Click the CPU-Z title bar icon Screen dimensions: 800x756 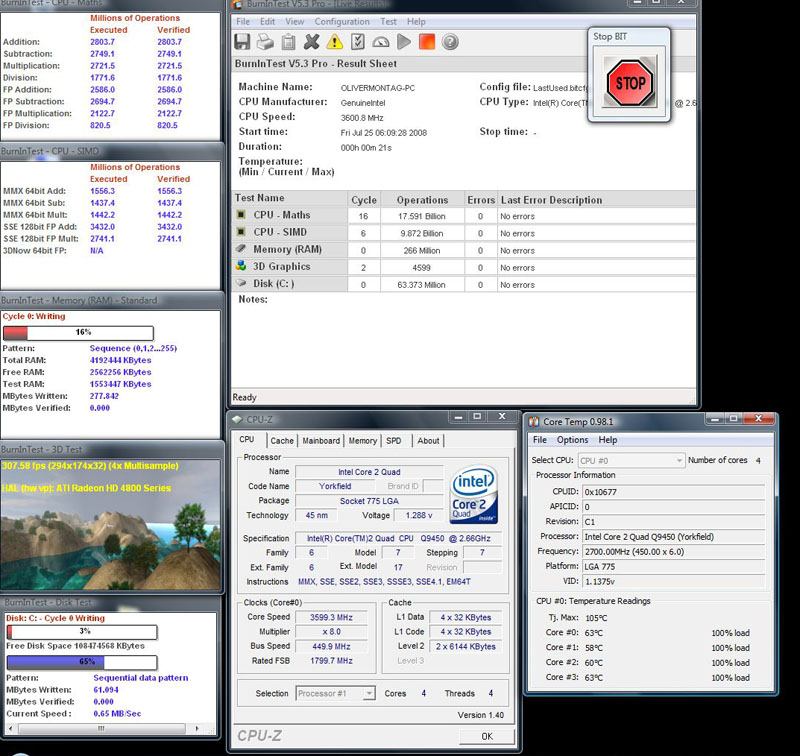[x=237, y=419]
